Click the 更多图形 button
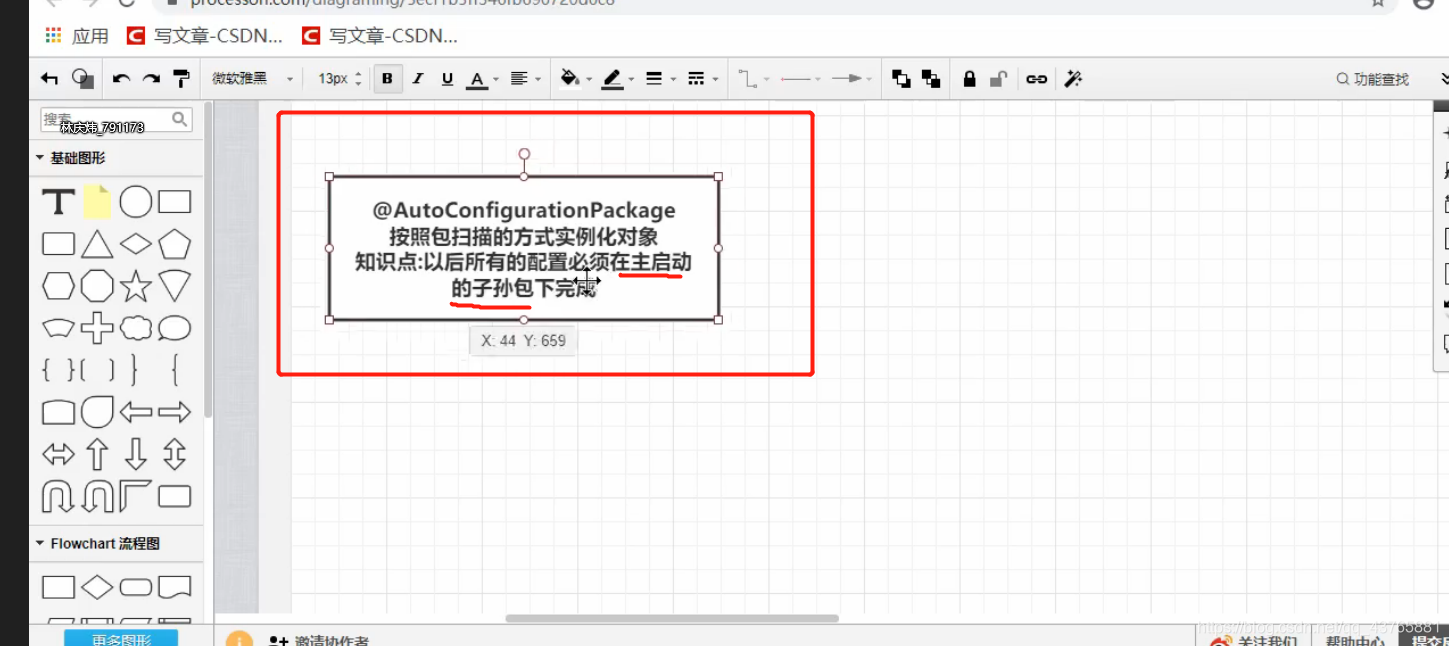Screen dimensions: 1449x646 (x=121, y=638)
